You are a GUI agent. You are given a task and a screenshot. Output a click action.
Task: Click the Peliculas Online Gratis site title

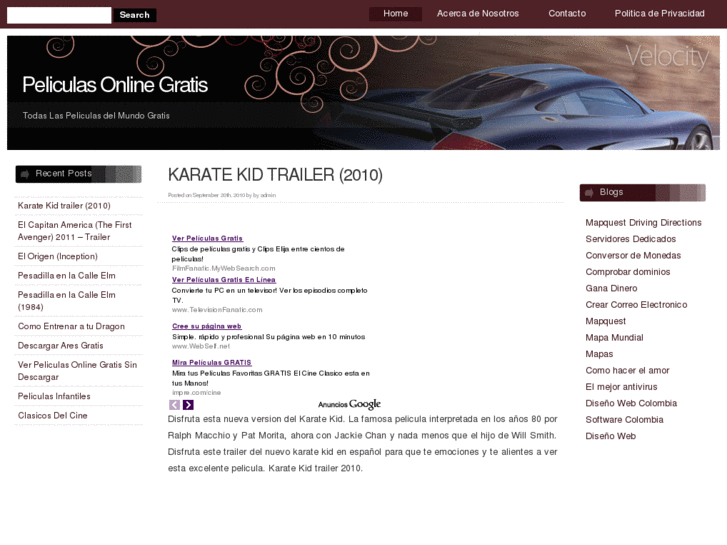[x=115, y=85]
